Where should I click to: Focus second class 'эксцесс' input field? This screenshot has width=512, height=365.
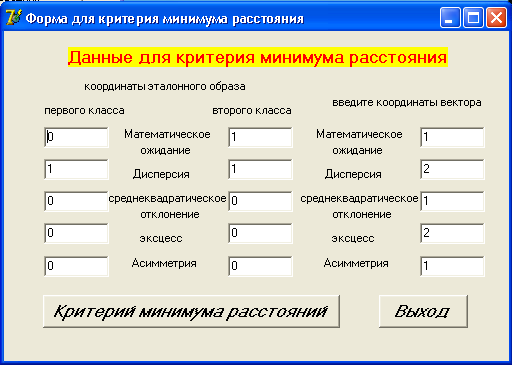(260, 233)
